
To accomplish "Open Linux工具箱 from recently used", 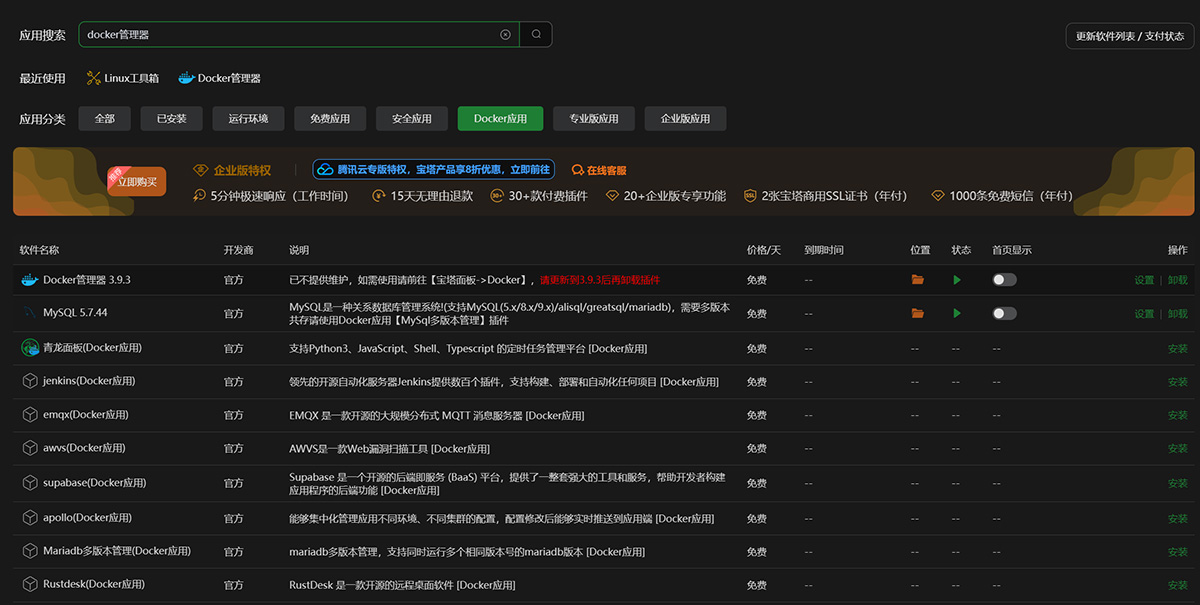I will (x=123, y=78).
